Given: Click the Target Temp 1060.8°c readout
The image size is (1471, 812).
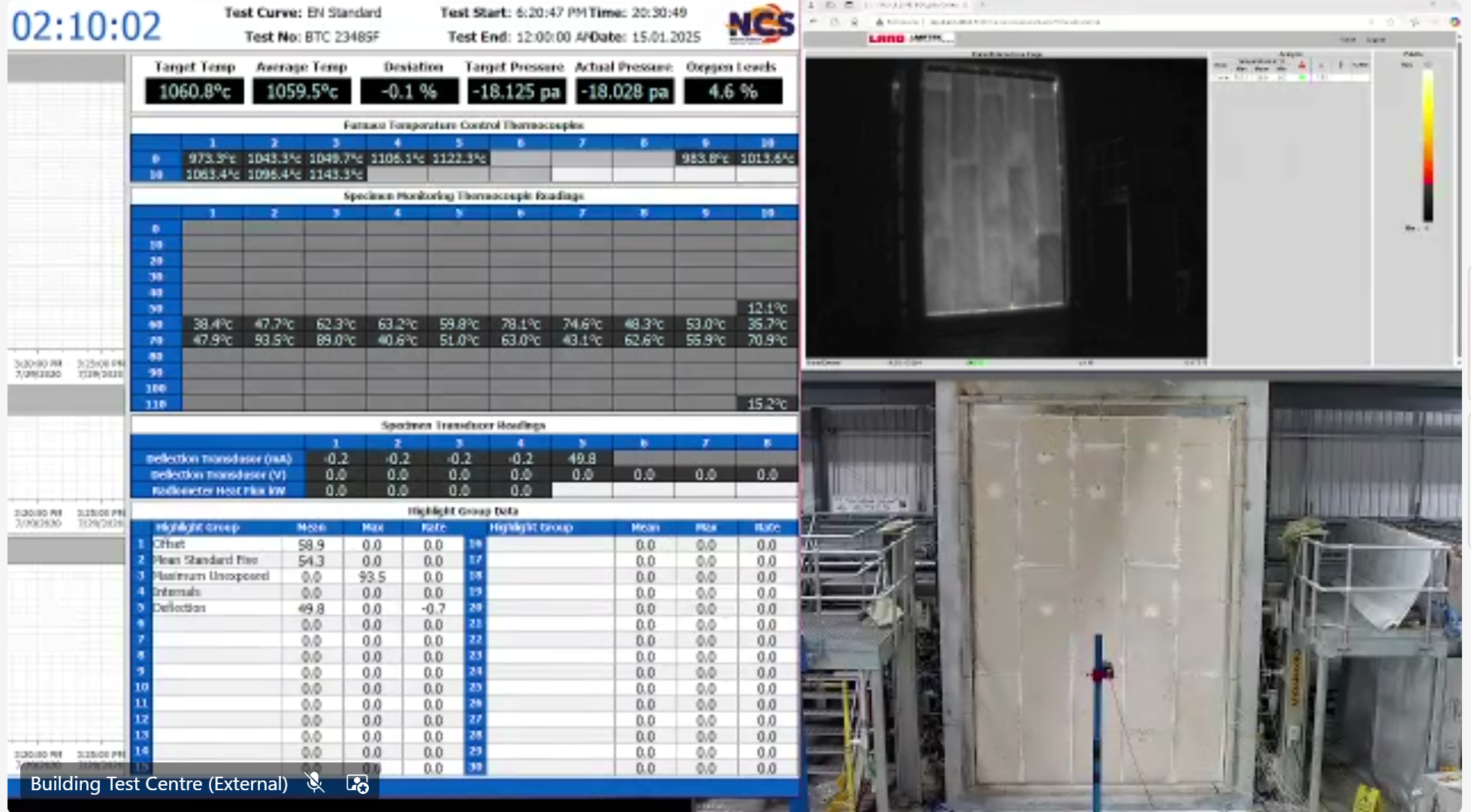Looking at the screenshot, I should [195, 92].
